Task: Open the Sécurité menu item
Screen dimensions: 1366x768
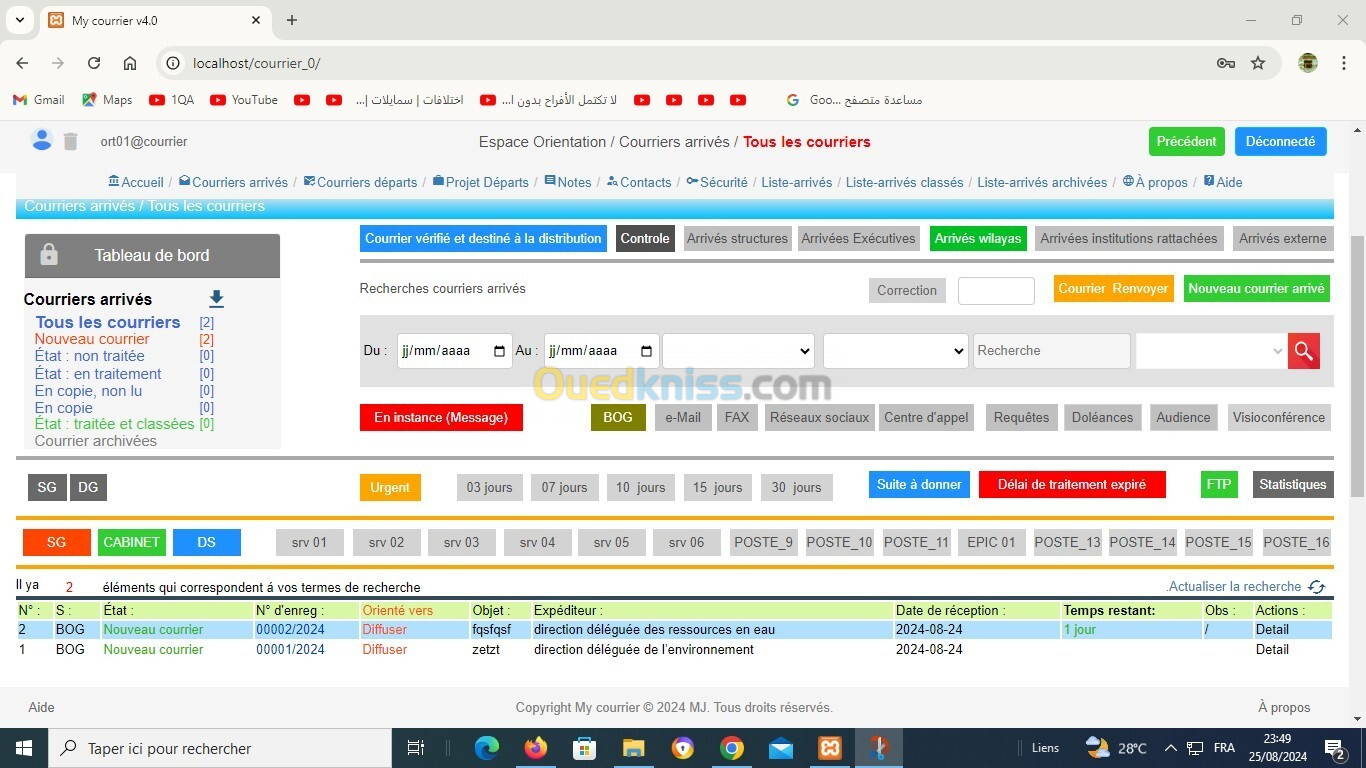Action: tap(717, 182)
